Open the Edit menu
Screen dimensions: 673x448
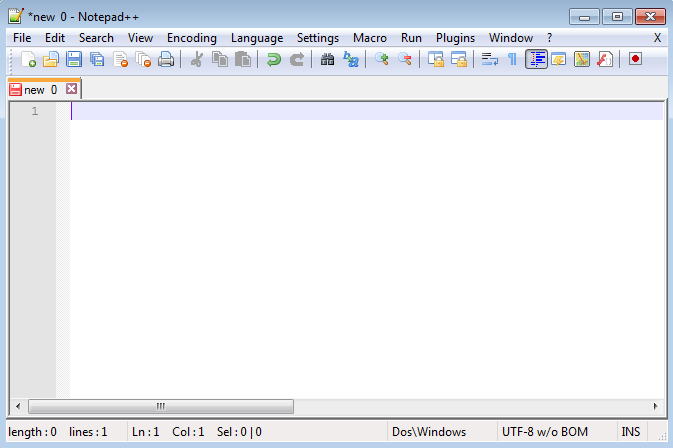55,38
